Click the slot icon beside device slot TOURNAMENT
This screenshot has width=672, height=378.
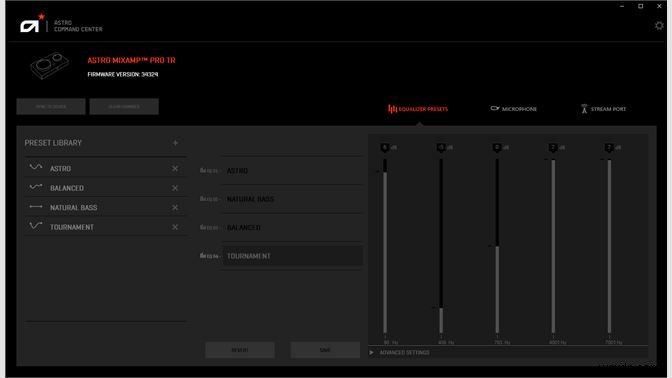pyautogui.click(x=209, y=256)
